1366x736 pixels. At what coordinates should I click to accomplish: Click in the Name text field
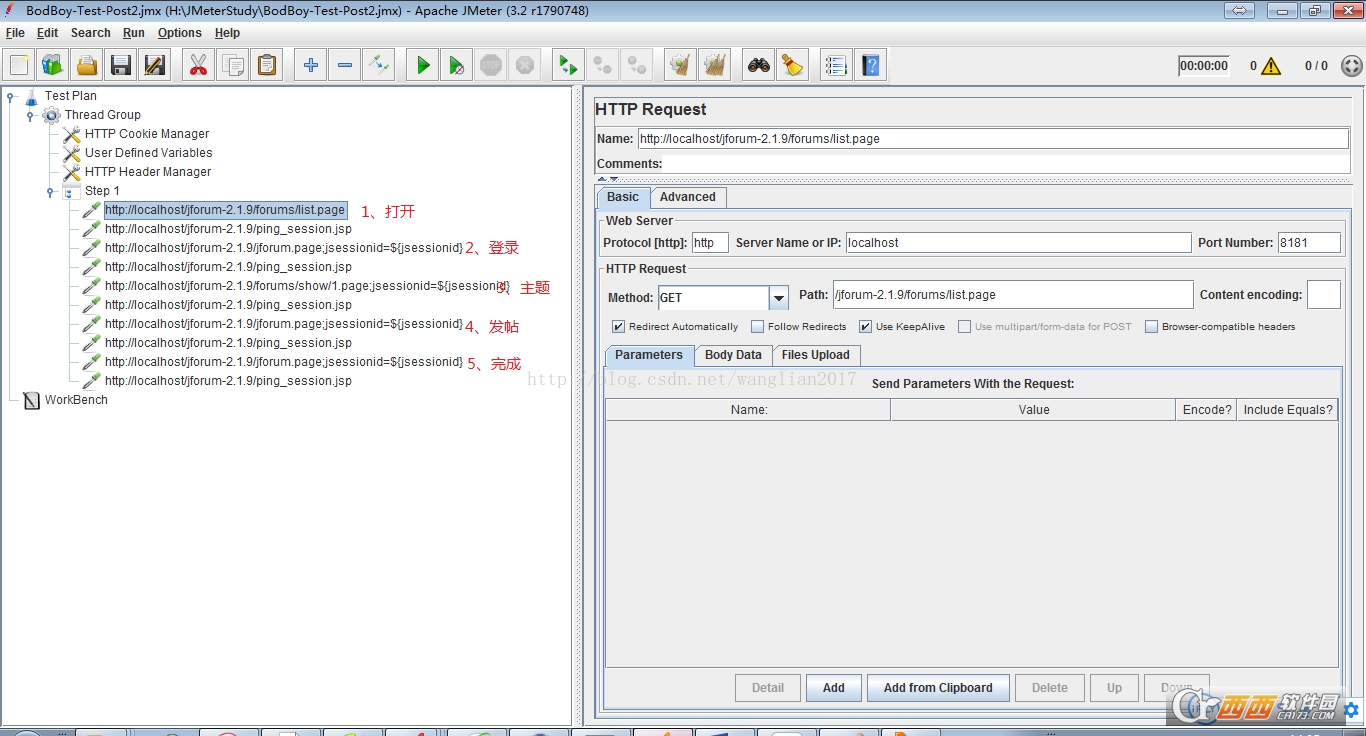pos(993,139)
